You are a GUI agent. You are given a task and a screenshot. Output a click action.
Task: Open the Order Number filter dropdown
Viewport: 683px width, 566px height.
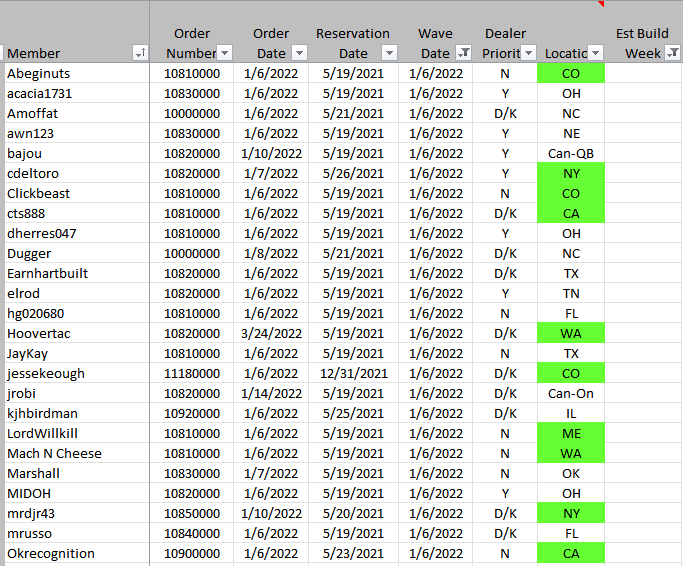[x=225, y=53]
